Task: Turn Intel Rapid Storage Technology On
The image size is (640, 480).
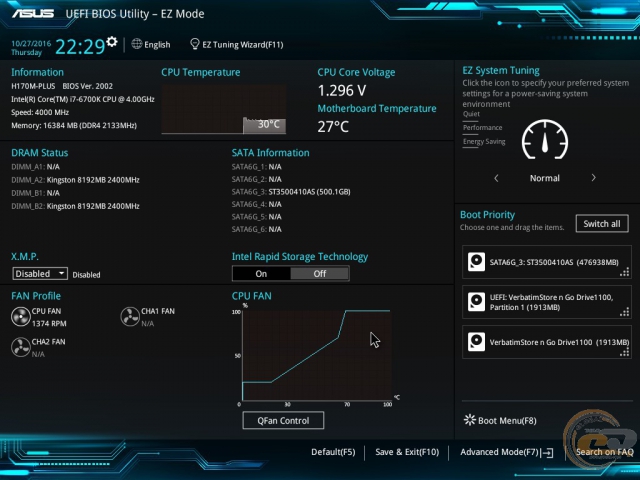Action: click(x=261, y=273)
